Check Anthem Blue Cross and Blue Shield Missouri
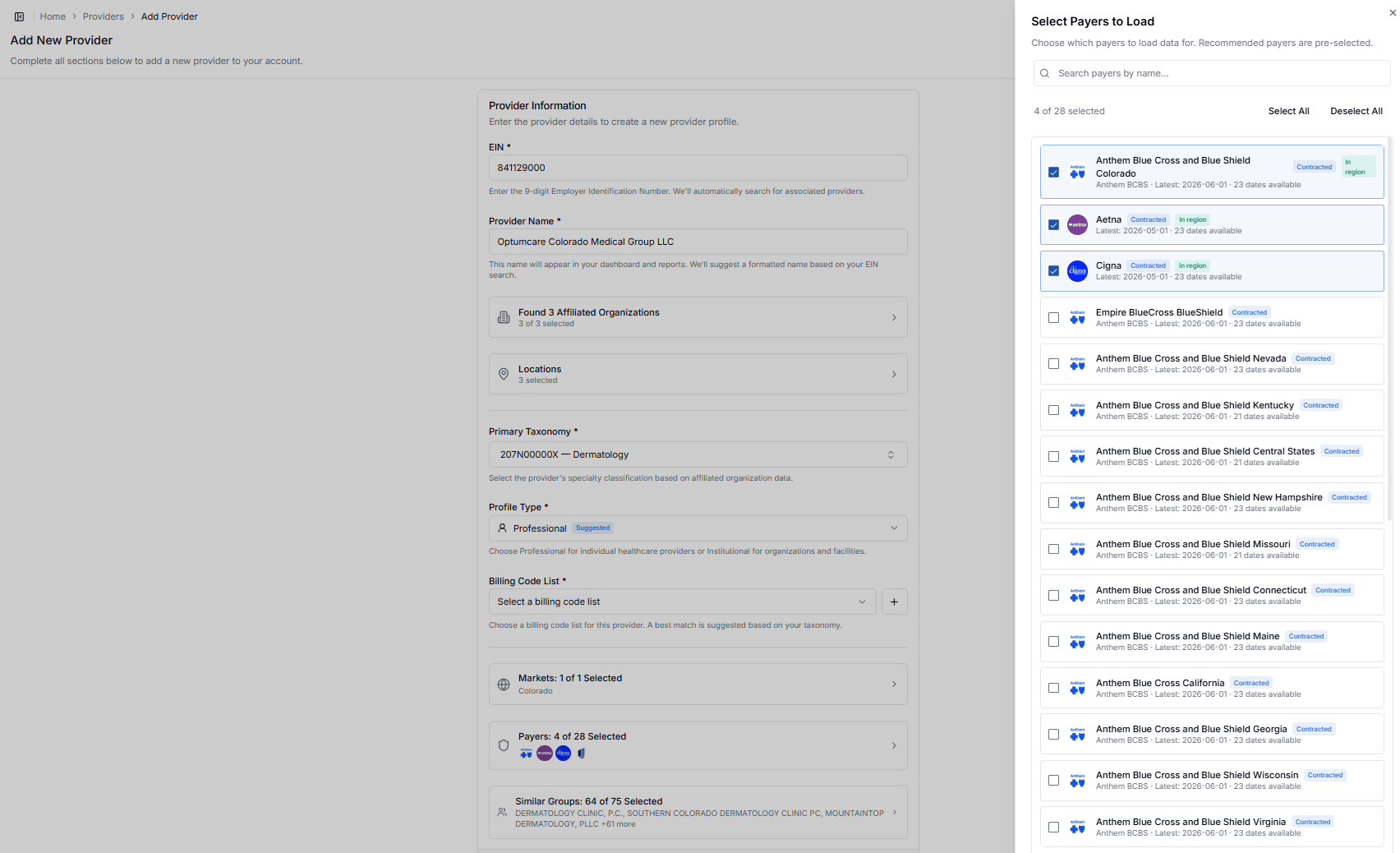Viewport: 1400px width, 853px height. (1053, 549)
